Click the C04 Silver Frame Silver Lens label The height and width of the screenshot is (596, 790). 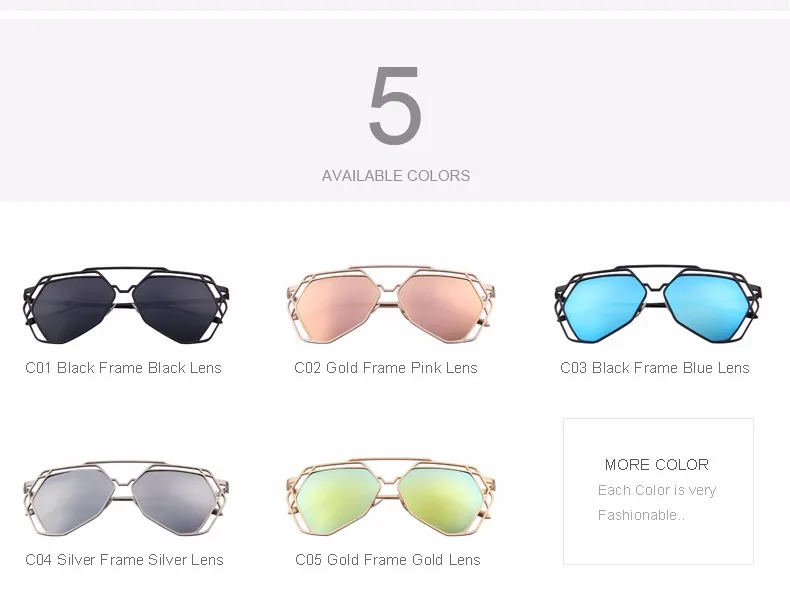click(124, 560)
